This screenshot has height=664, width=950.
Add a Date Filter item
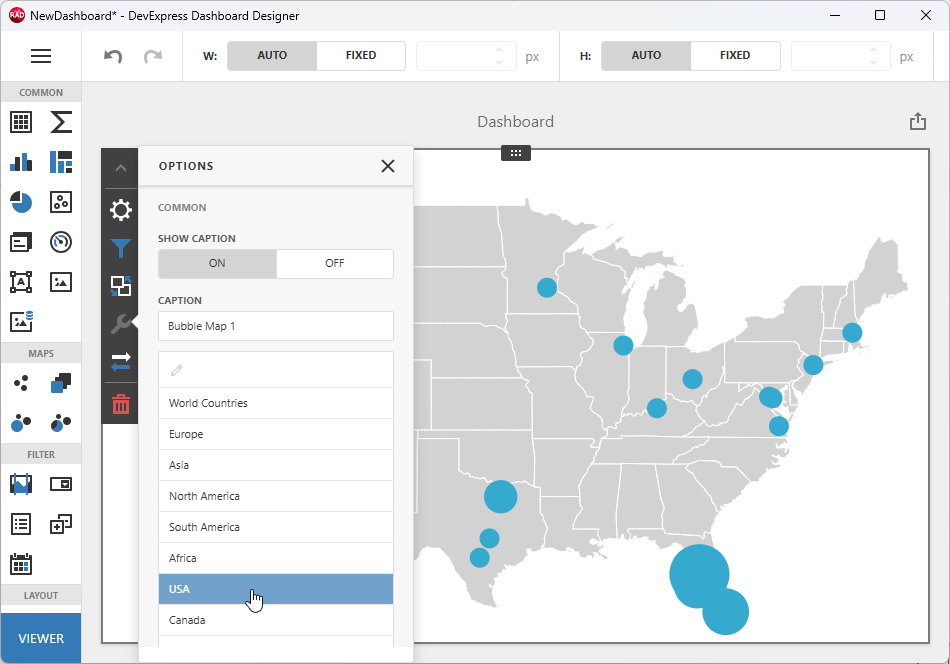(x=22, y=564)
